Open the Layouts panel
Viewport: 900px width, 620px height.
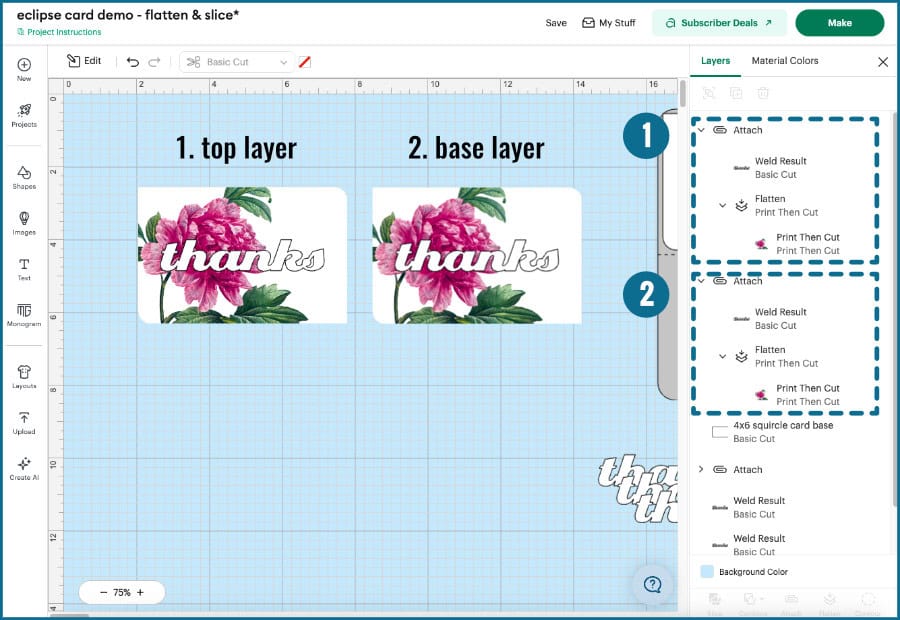(24, 377)
